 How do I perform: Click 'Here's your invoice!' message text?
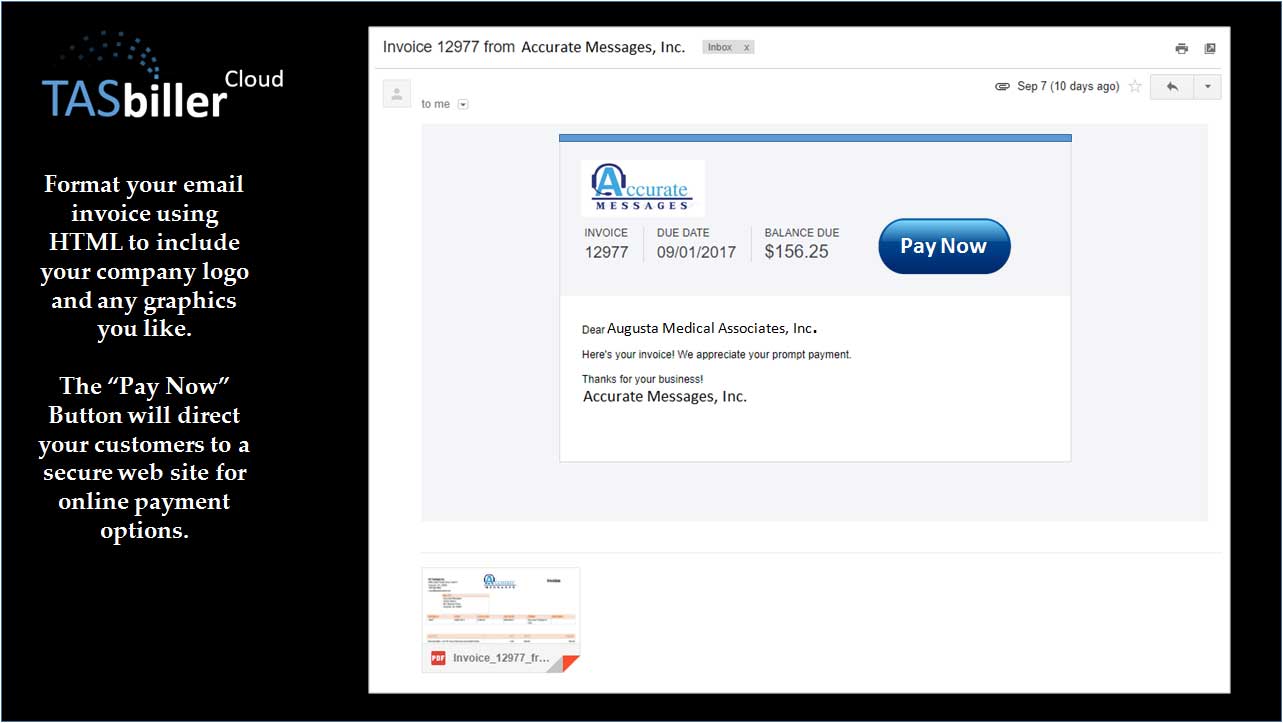click(716, 355)
